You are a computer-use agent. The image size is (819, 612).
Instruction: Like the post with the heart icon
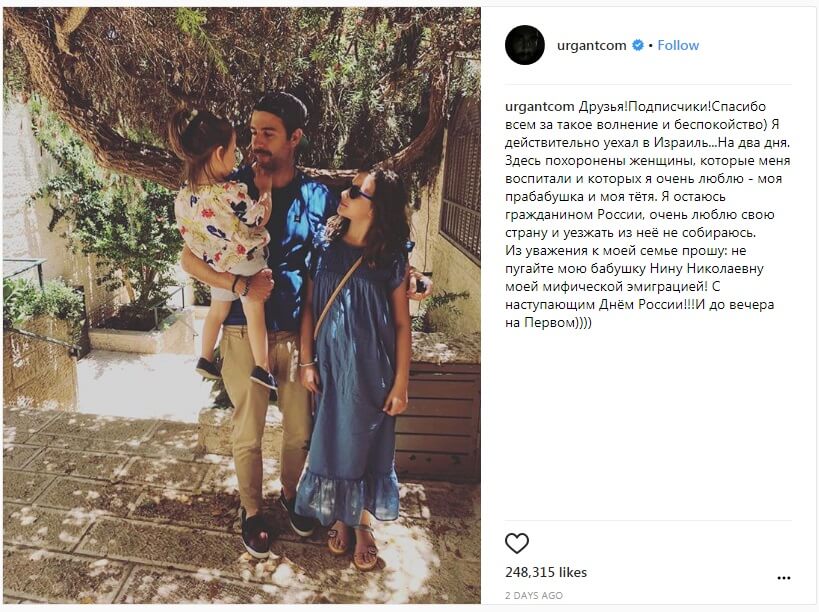click(x=517, y=544)
